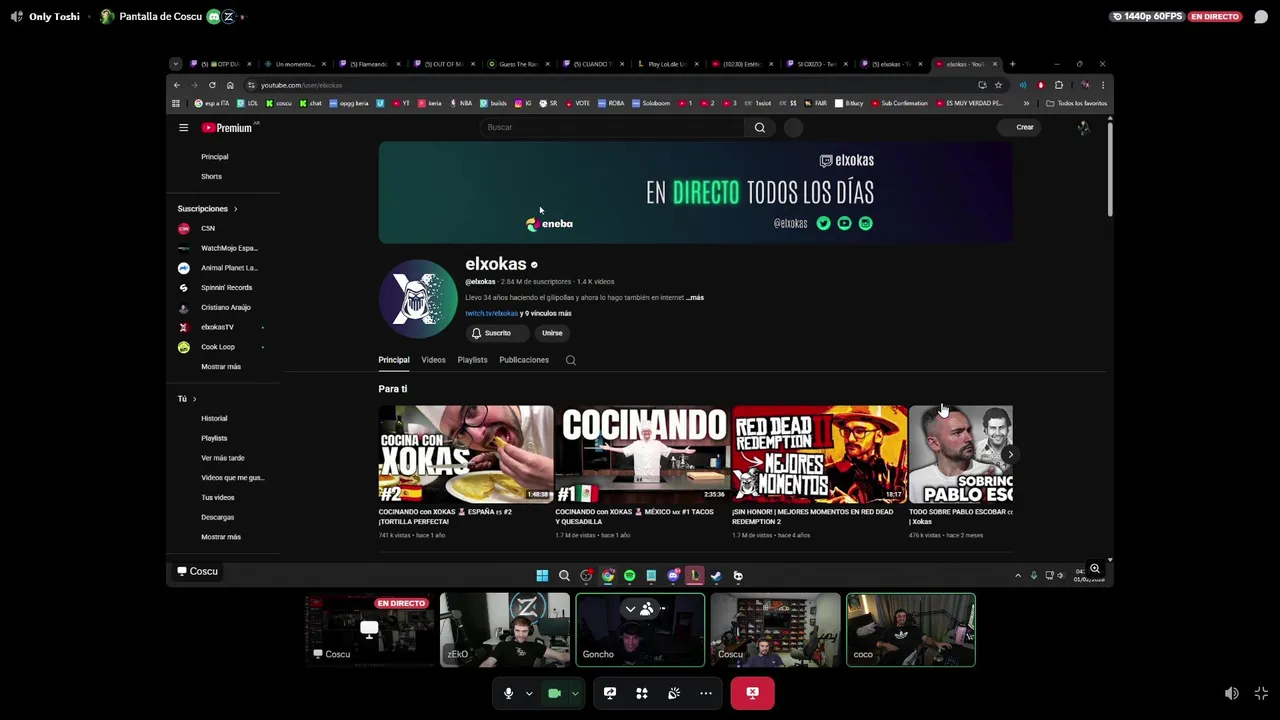Viewport: 1280px width, 720px height.
Task: Click the YouTube Buscar search field
Action: click(612, 127)
